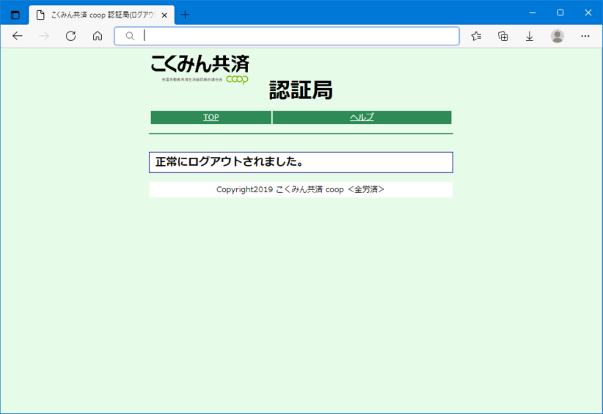The width and height of the screenshot is (603, 414).
Task: Click the greyed forward navigation arrow
Action: tap(44, 36)
